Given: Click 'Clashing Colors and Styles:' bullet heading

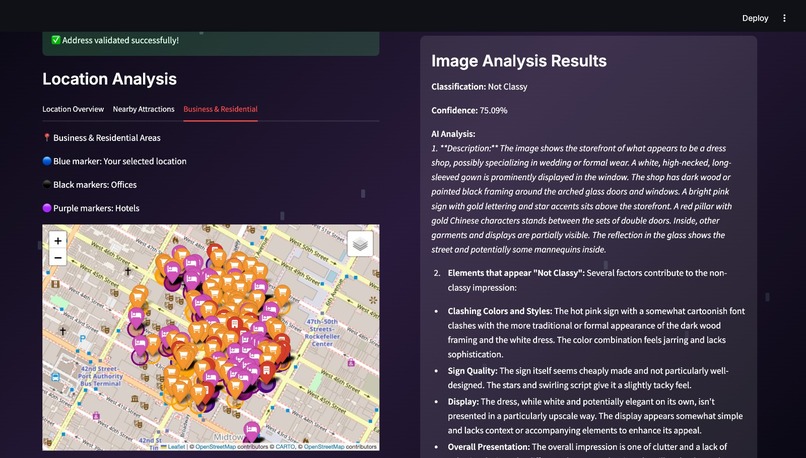Looking at the screenshot, I should [x=500, y=311].
